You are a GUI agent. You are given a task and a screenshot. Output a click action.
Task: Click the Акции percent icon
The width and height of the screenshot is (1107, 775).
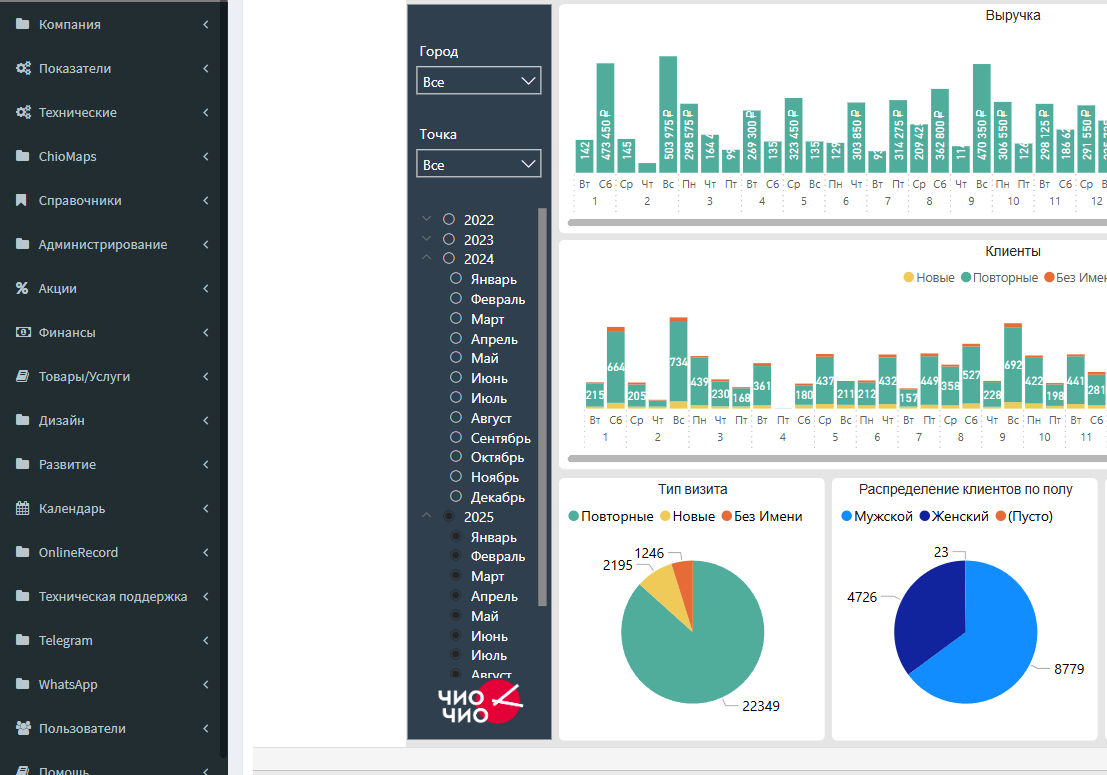pyautogui.click(x=22, y=288)
